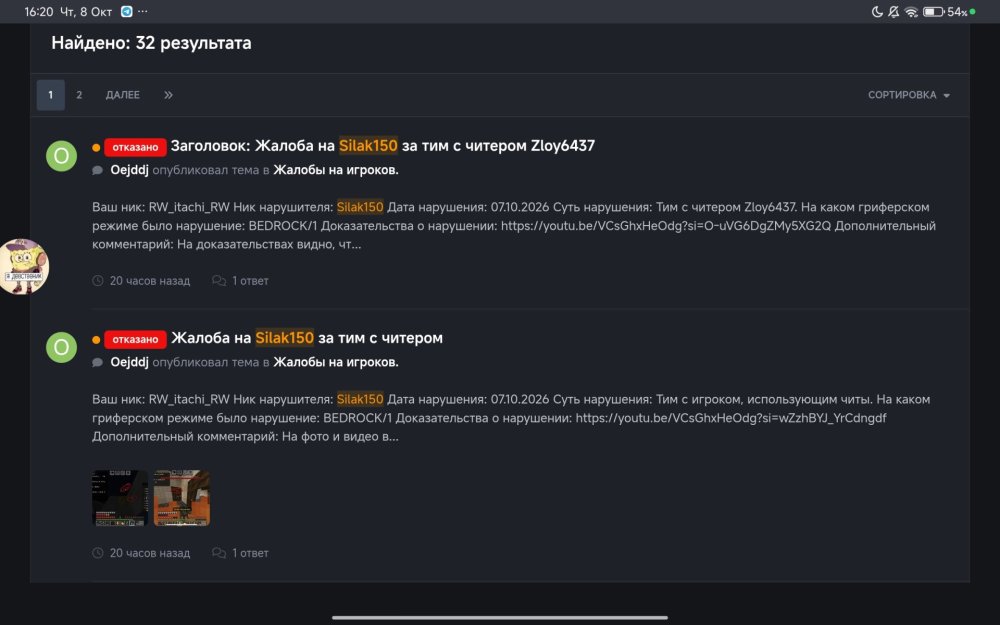1000x625 pixels.
Task: Open 'Жалобы на игроков.' forum link in second result
Action: [x=336, y=362]
